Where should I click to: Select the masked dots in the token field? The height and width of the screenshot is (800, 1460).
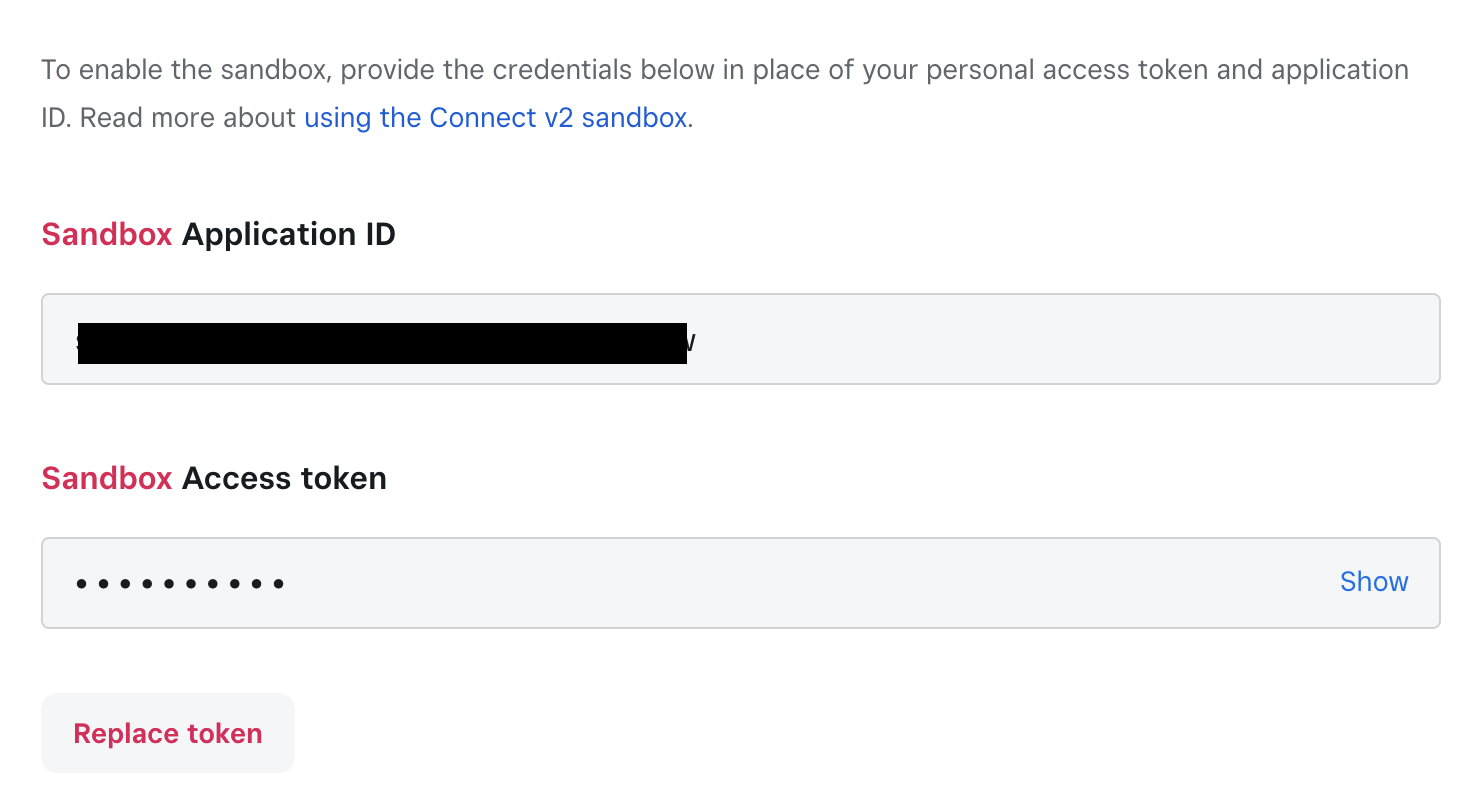(x=181, y=583)
